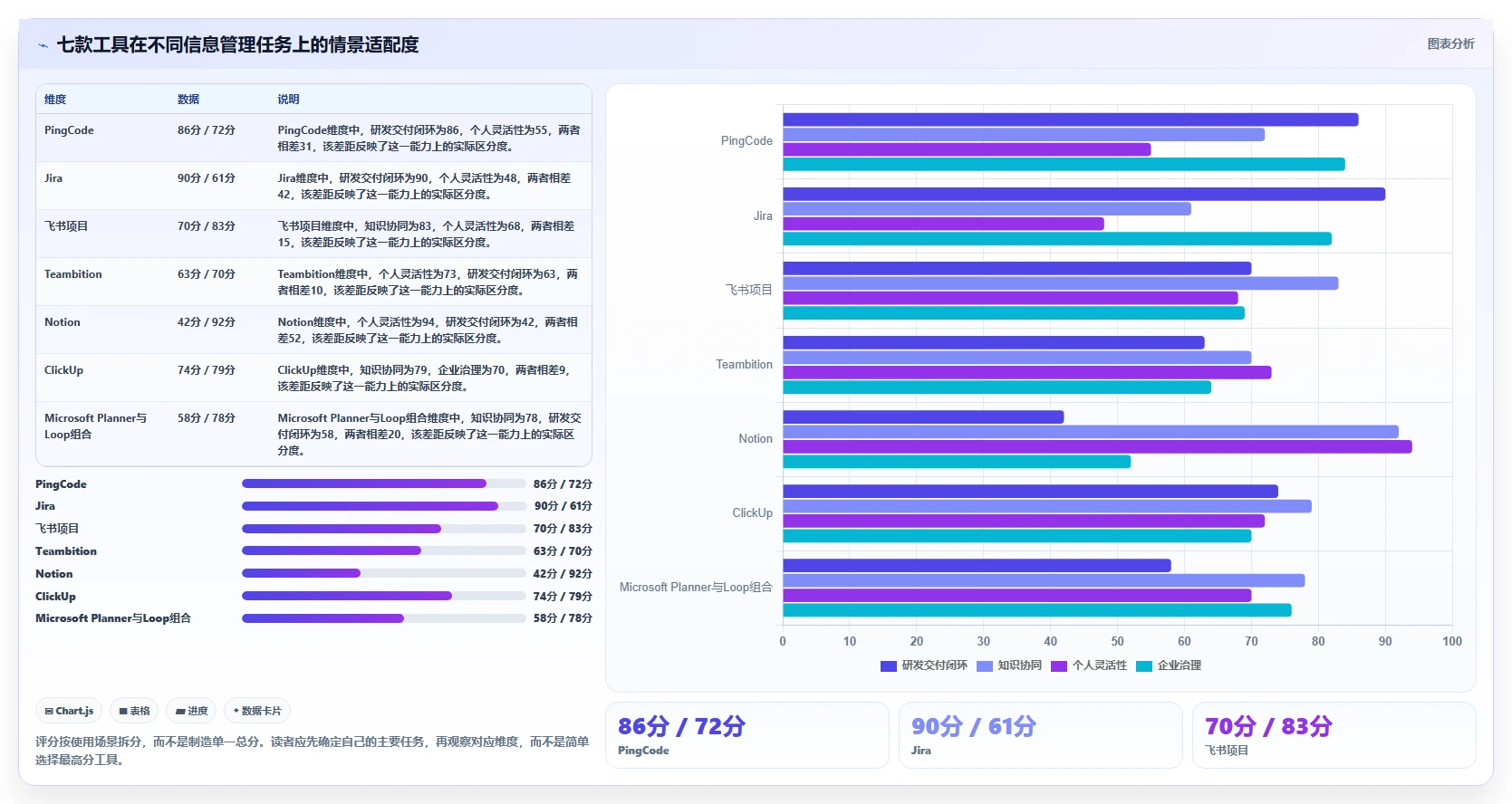
Task: Click the Teambition progress bar
Action: pyautogui.click(x=383, y=550)
